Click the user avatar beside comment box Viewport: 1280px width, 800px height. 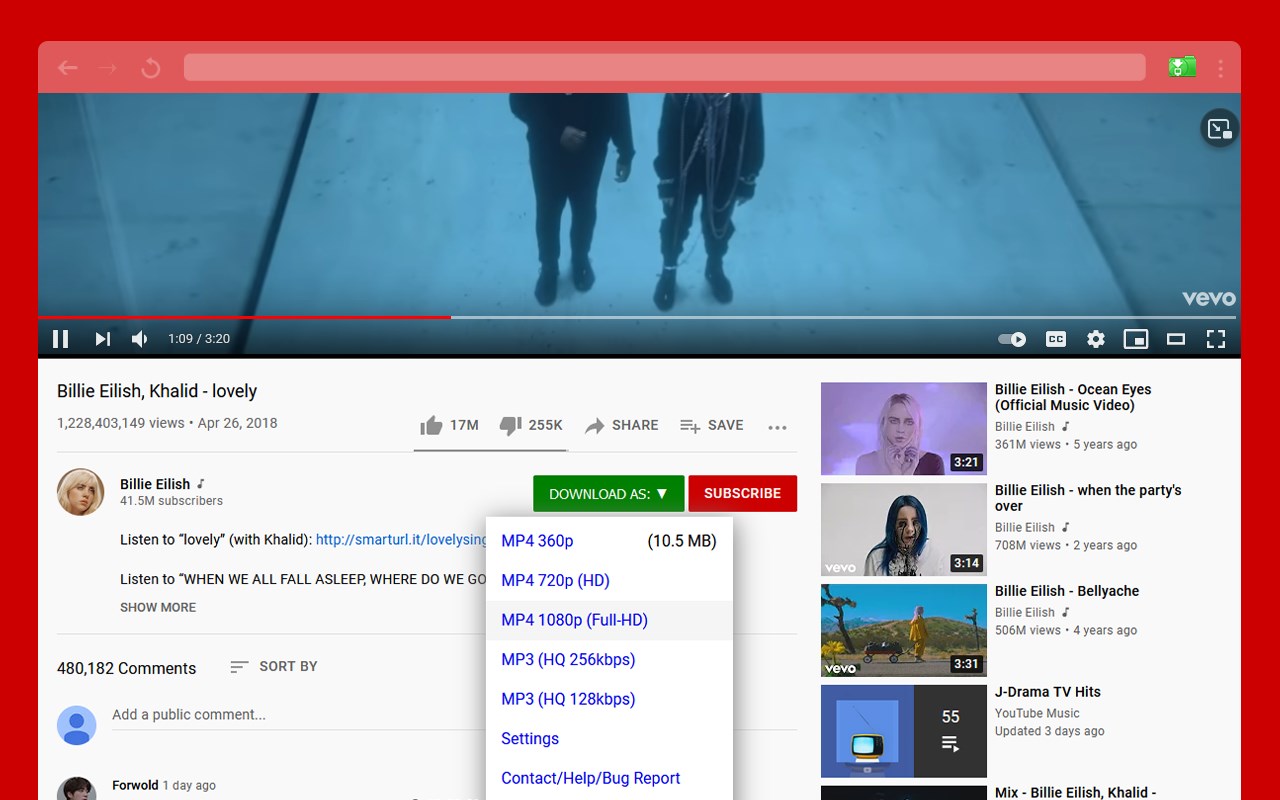pos(76,725)
